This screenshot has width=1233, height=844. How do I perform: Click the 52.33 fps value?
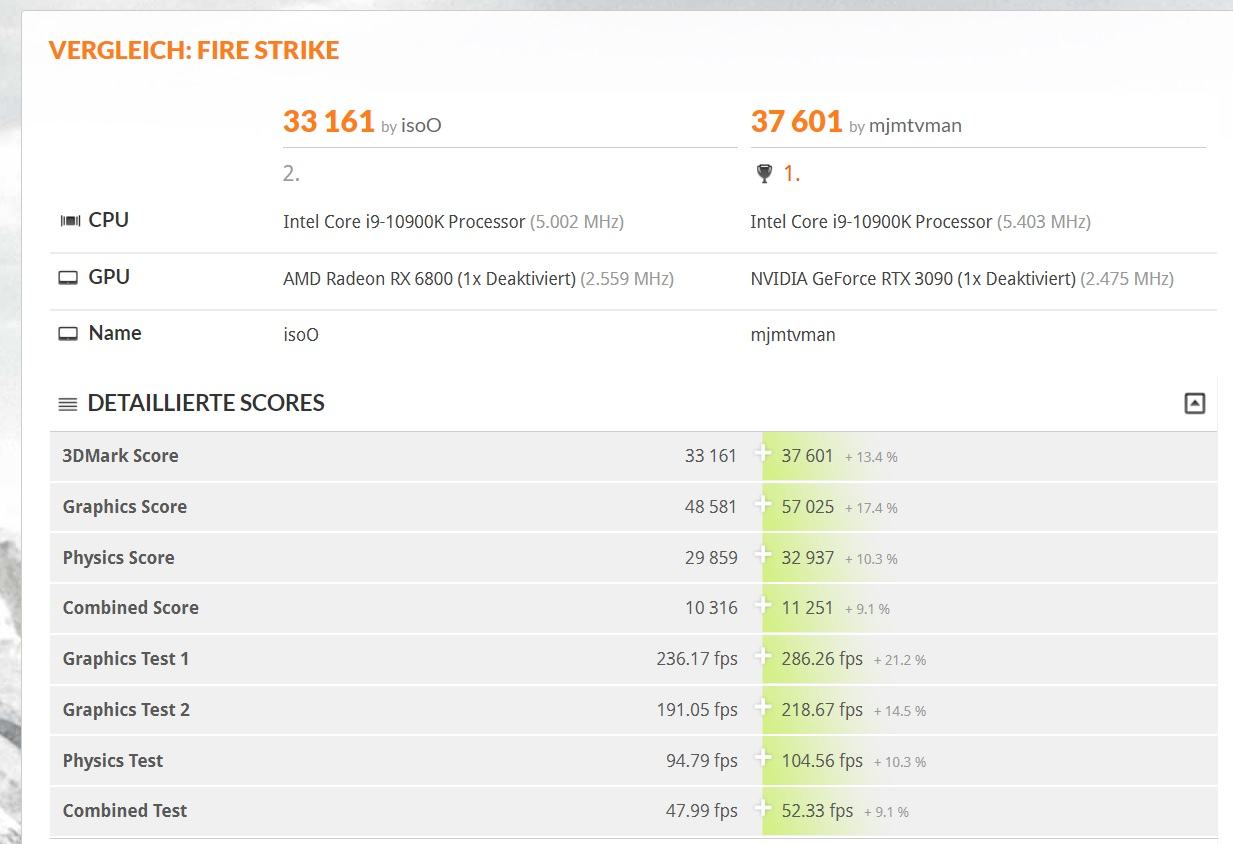[818, 811]
